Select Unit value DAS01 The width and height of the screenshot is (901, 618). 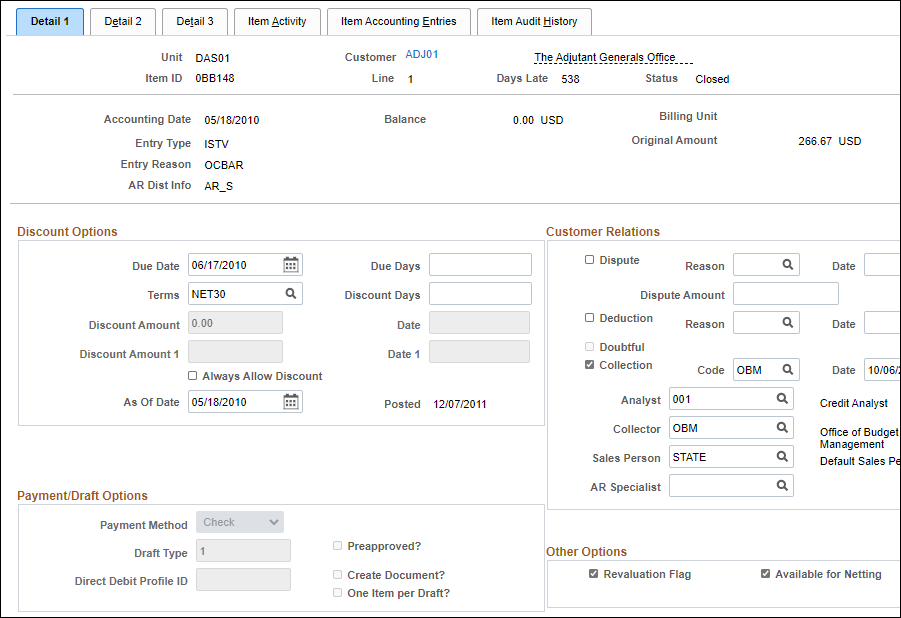click(x=213, y=58)
